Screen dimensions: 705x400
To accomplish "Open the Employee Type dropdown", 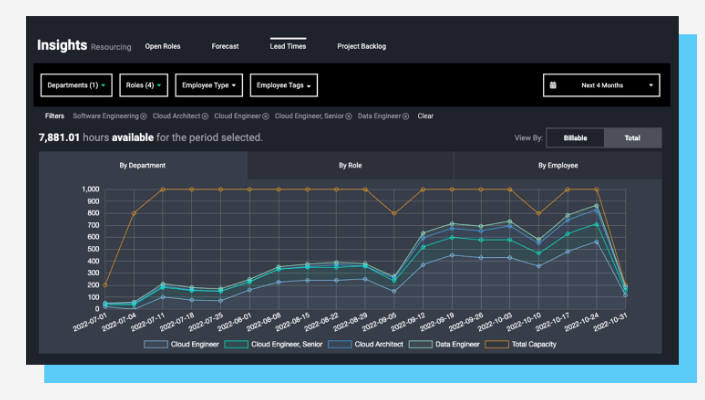I will tap(209, 85).
